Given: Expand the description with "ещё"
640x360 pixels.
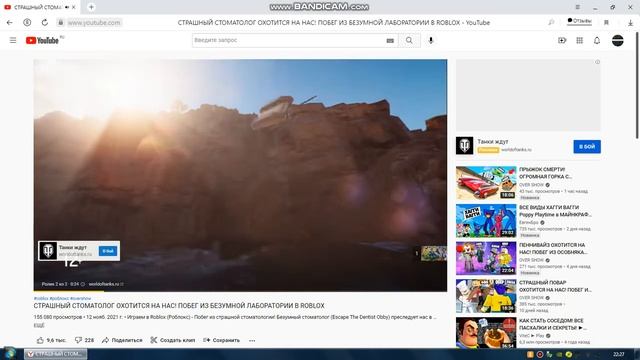Looking at the screenshot, I should [x=39, y=325].
